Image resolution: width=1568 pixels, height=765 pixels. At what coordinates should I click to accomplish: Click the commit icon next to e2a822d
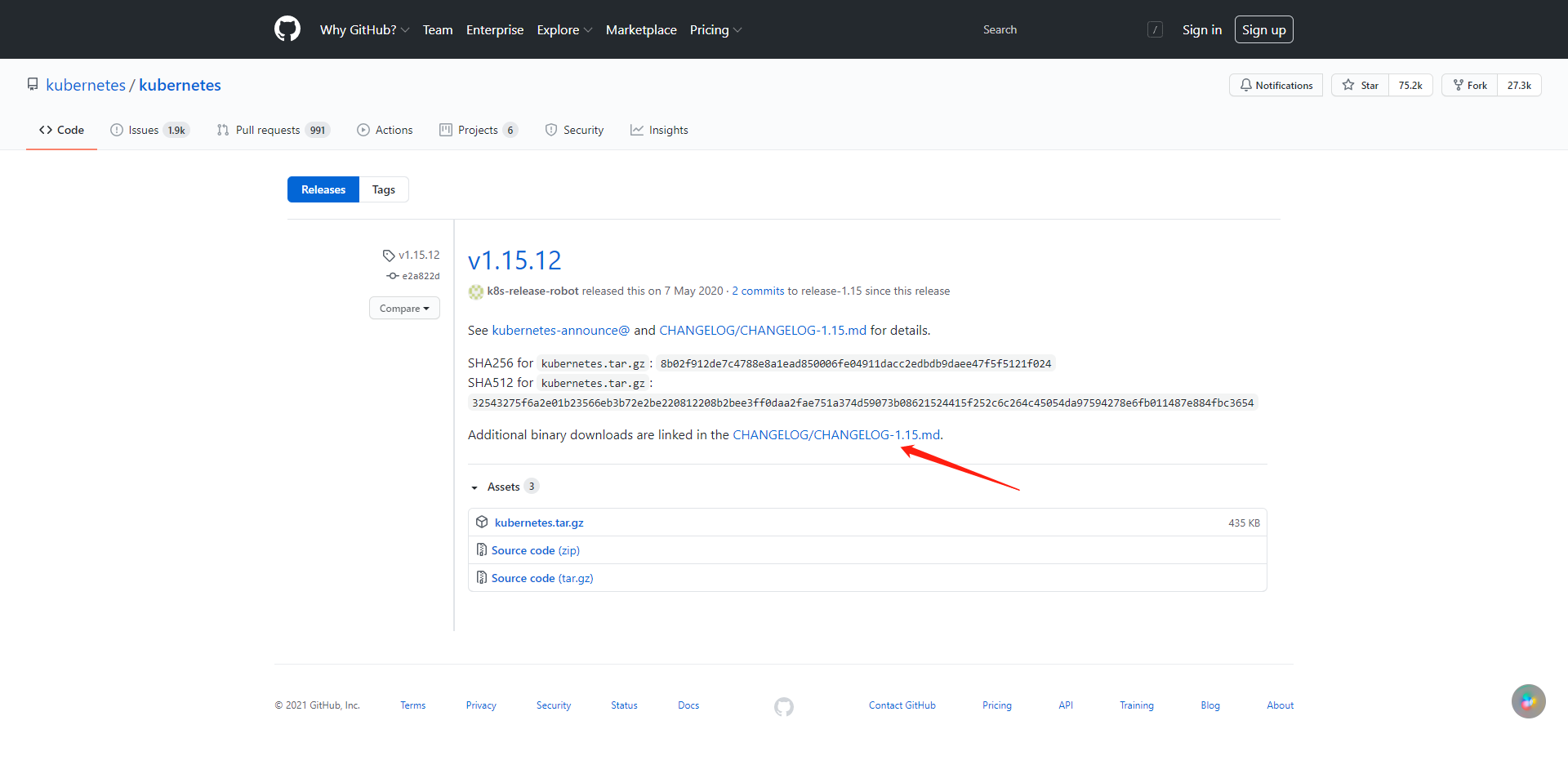(x=393, y=276)
